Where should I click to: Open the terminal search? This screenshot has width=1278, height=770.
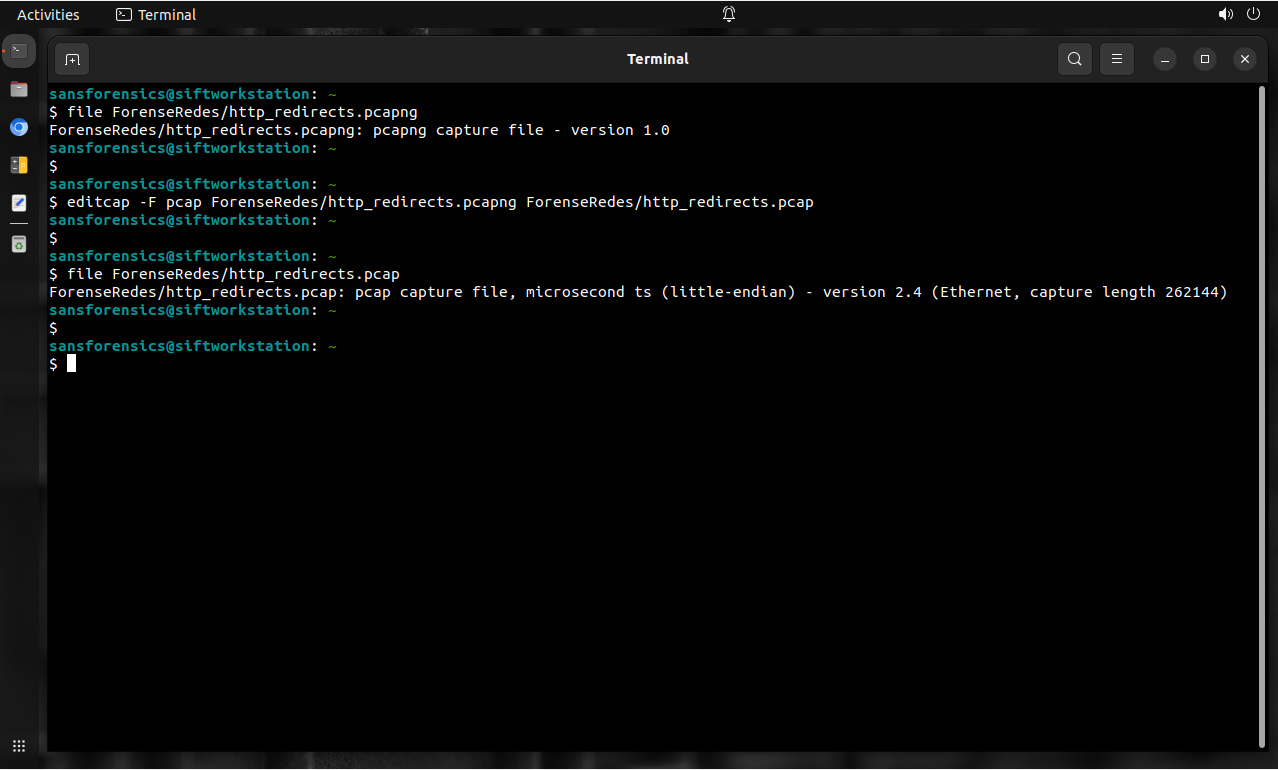pyautogui.click(x=1074, y=58)
